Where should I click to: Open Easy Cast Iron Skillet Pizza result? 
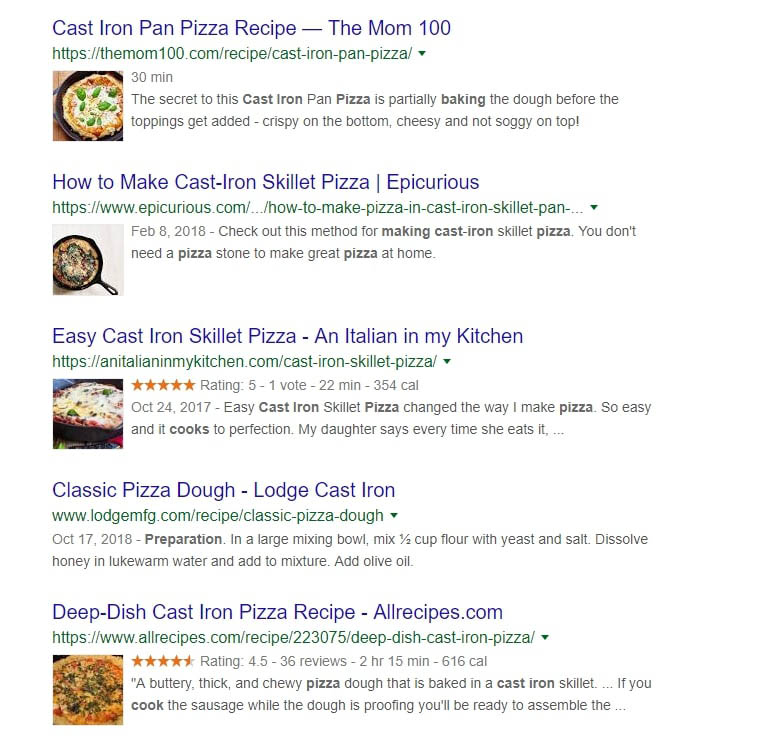(287, 336)
